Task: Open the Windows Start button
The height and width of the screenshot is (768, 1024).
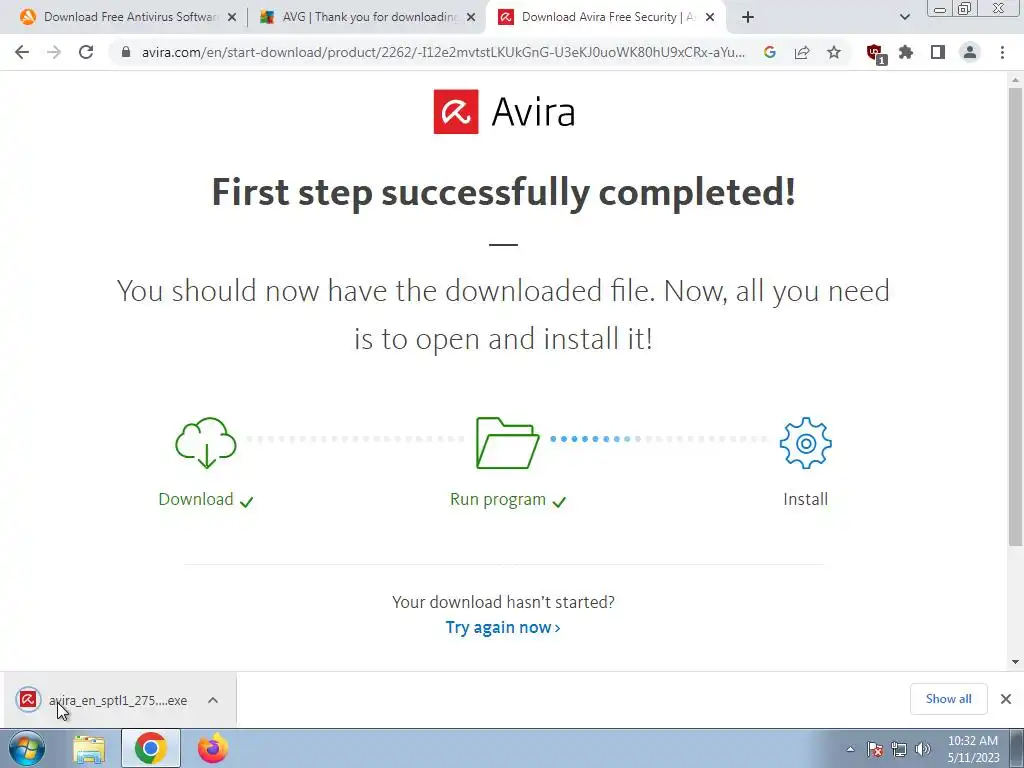Action: click(26, 748)
